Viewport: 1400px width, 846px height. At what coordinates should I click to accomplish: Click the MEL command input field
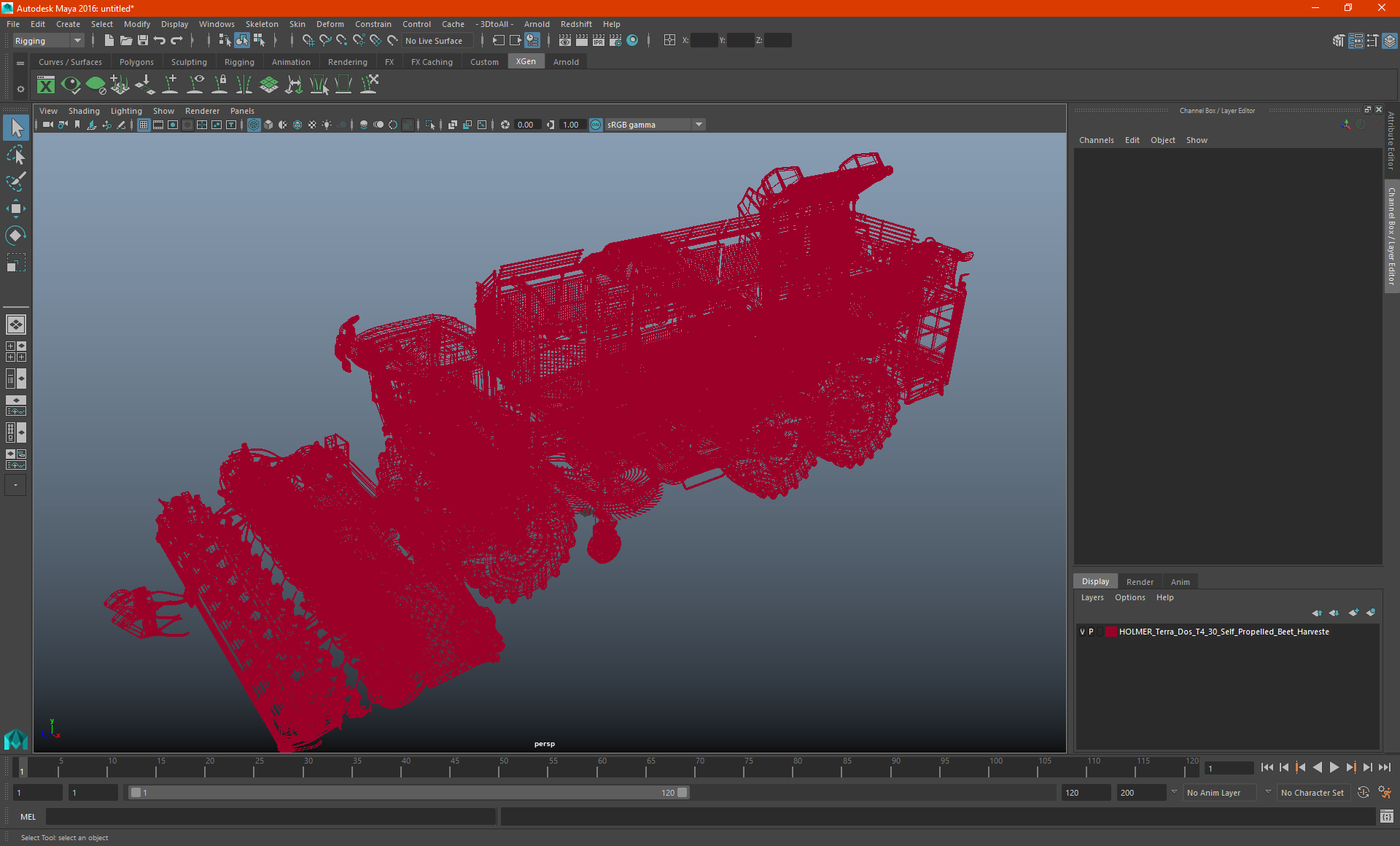[270, 817]
